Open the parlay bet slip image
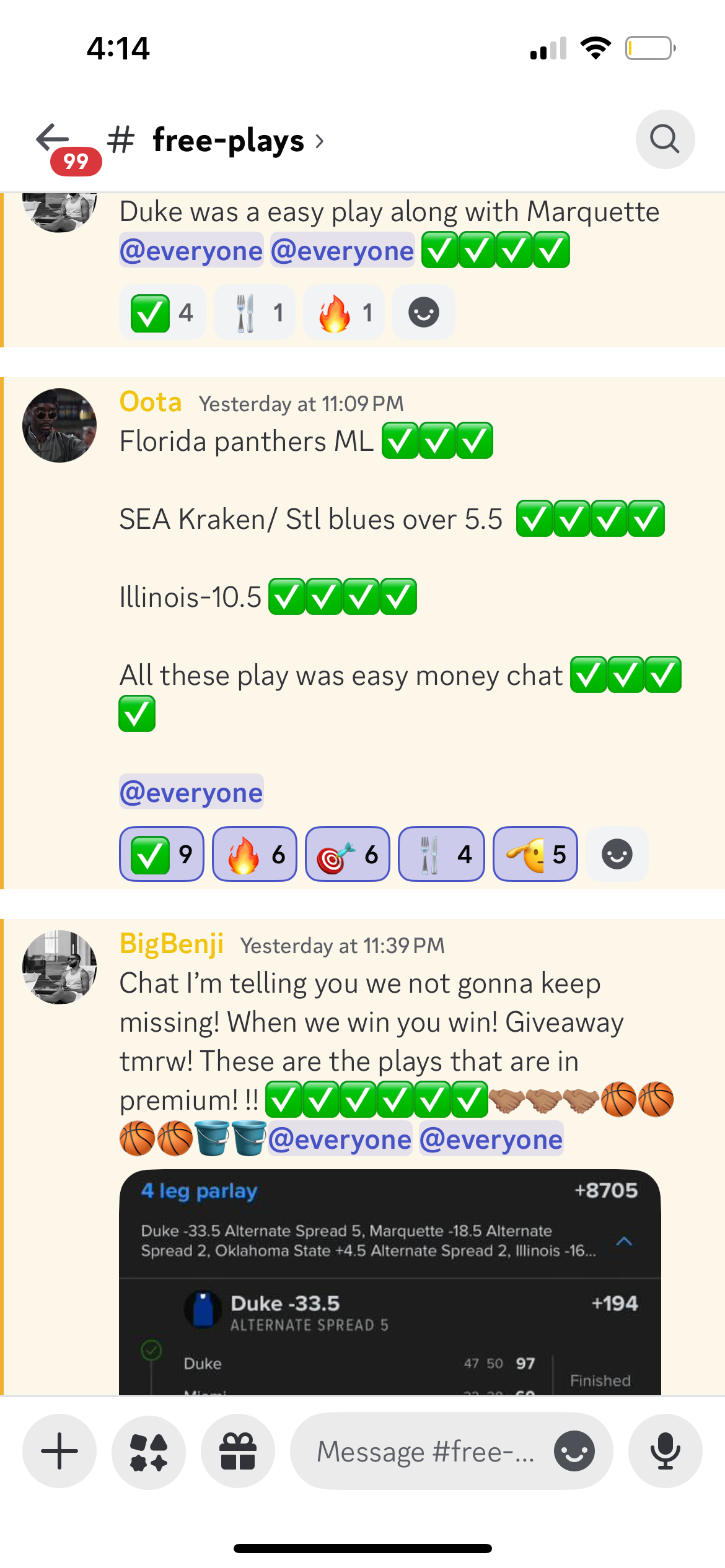 (390, 1282)
